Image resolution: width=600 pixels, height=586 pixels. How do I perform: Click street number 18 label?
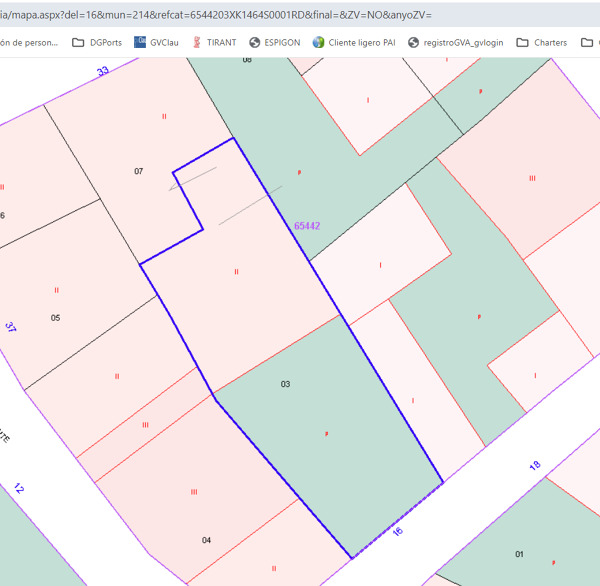534,466
